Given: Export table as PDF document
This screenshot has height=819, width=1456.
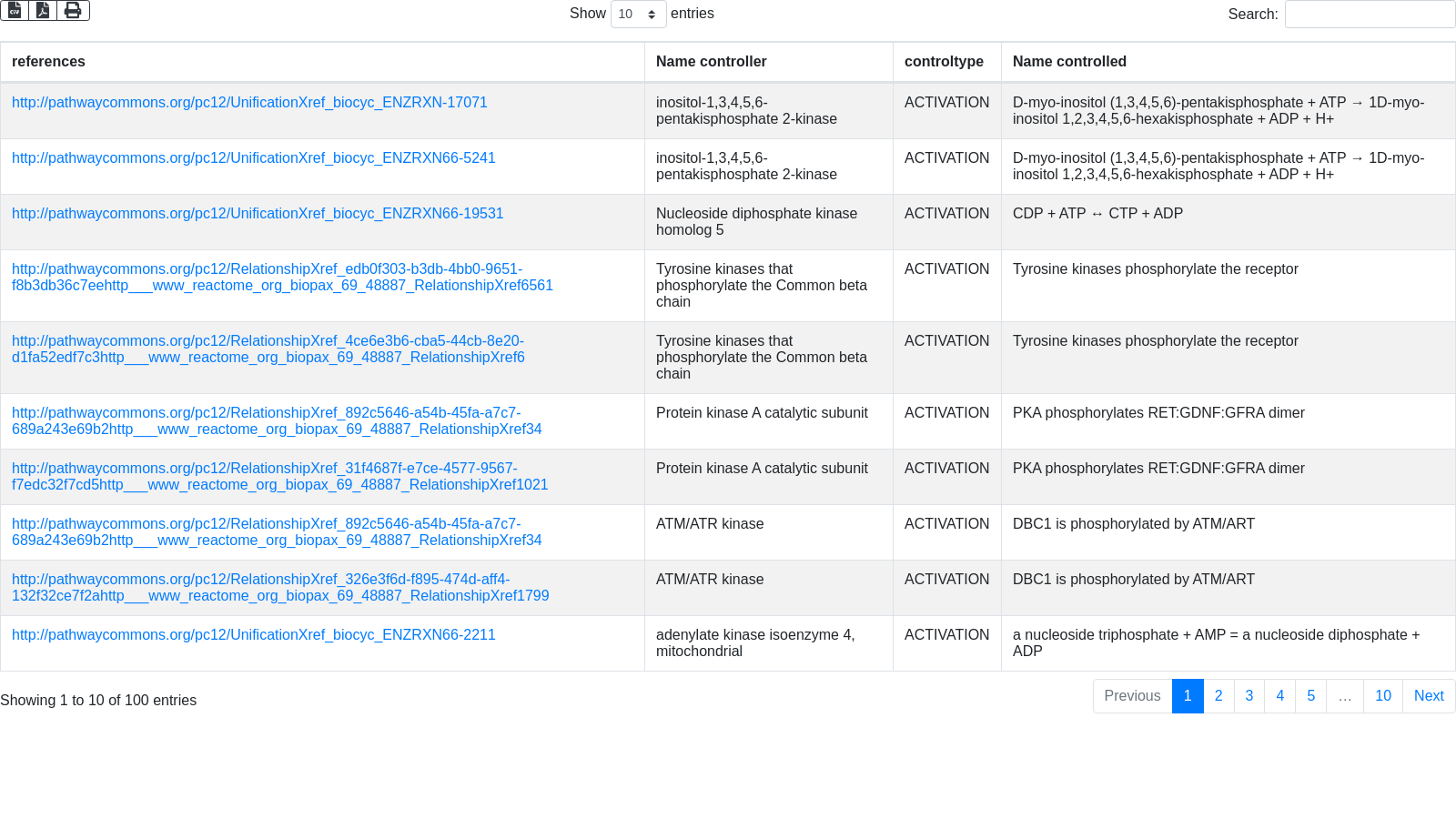Looking at the screenshot, I should pyautogui.click(x=43, y=10).
